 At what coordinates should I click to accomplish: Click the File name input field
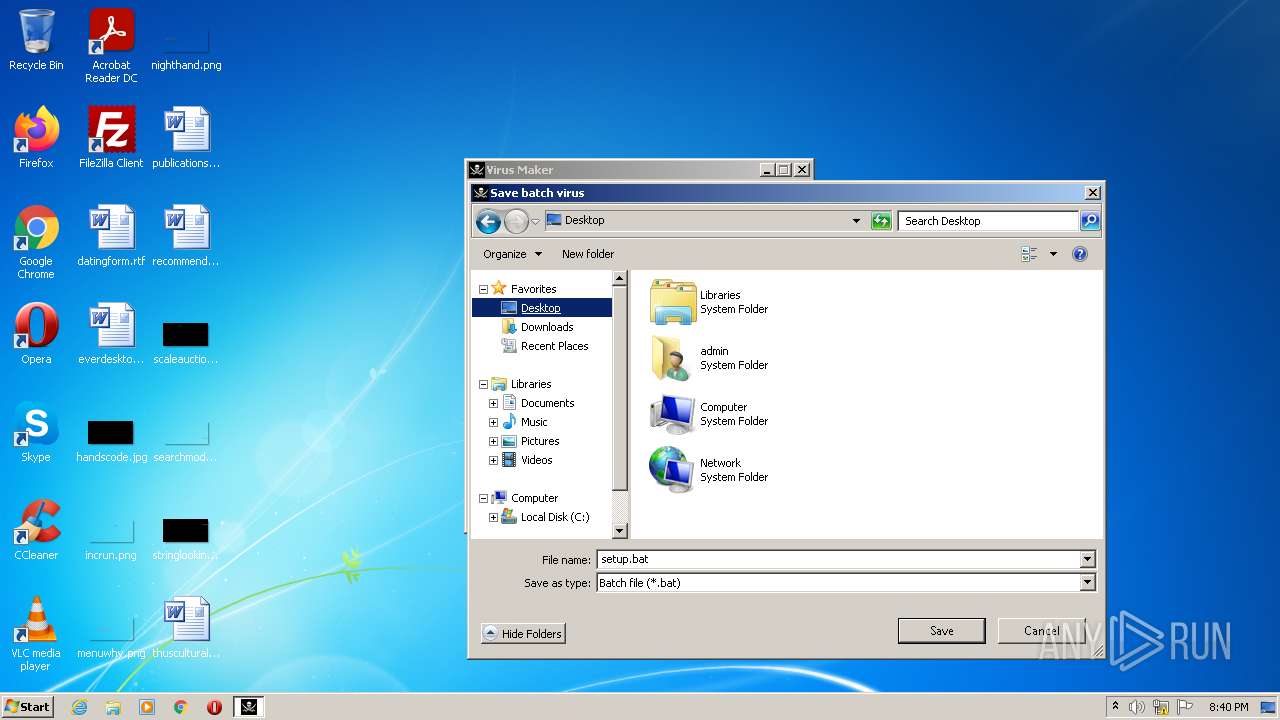[x=838, y=559]
